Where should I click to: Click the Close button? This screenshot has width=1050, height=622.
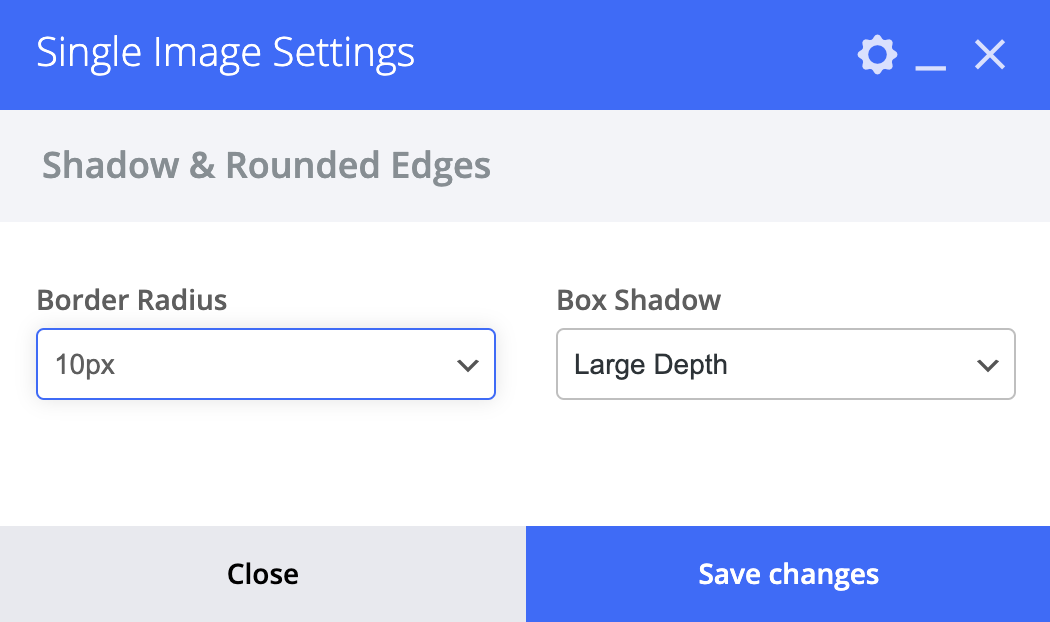[x=262, y=574]
